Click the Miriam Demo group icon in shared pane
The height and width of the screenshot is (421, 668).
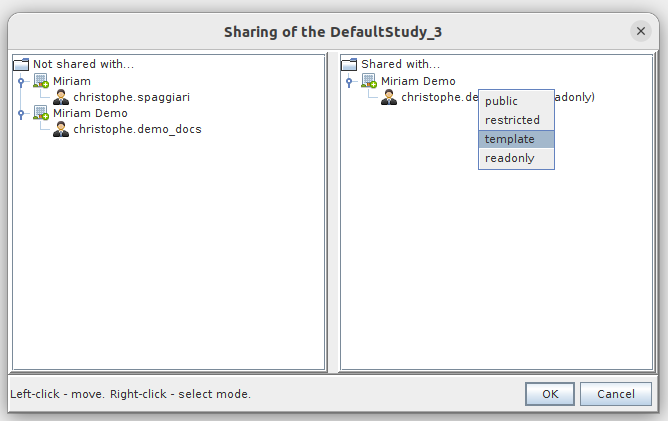[x=369, y=81]
